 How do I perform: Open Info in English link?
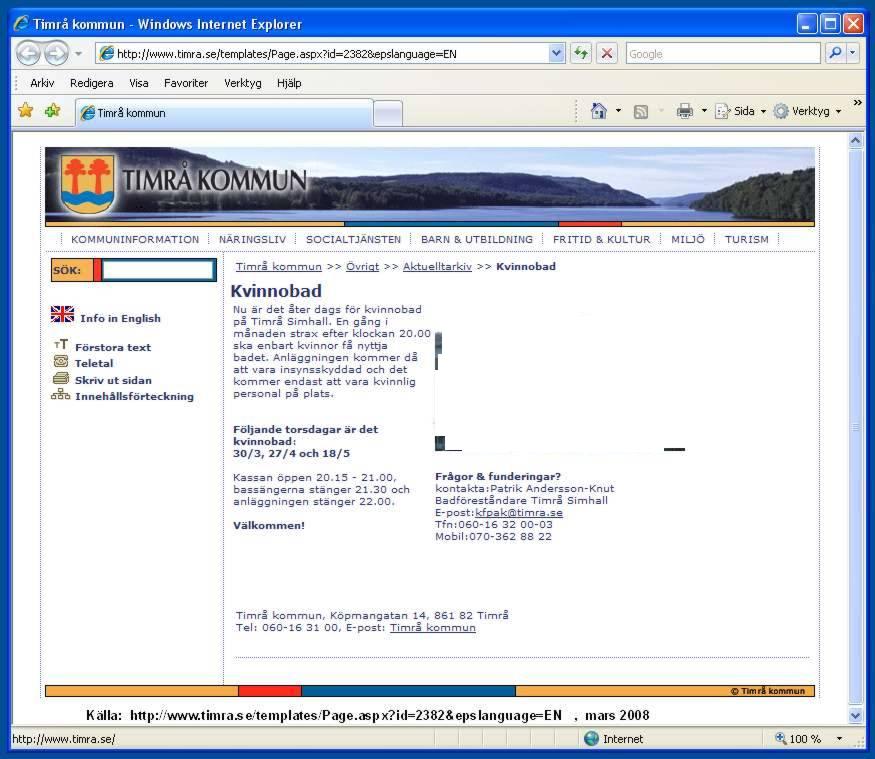[121, 318]
